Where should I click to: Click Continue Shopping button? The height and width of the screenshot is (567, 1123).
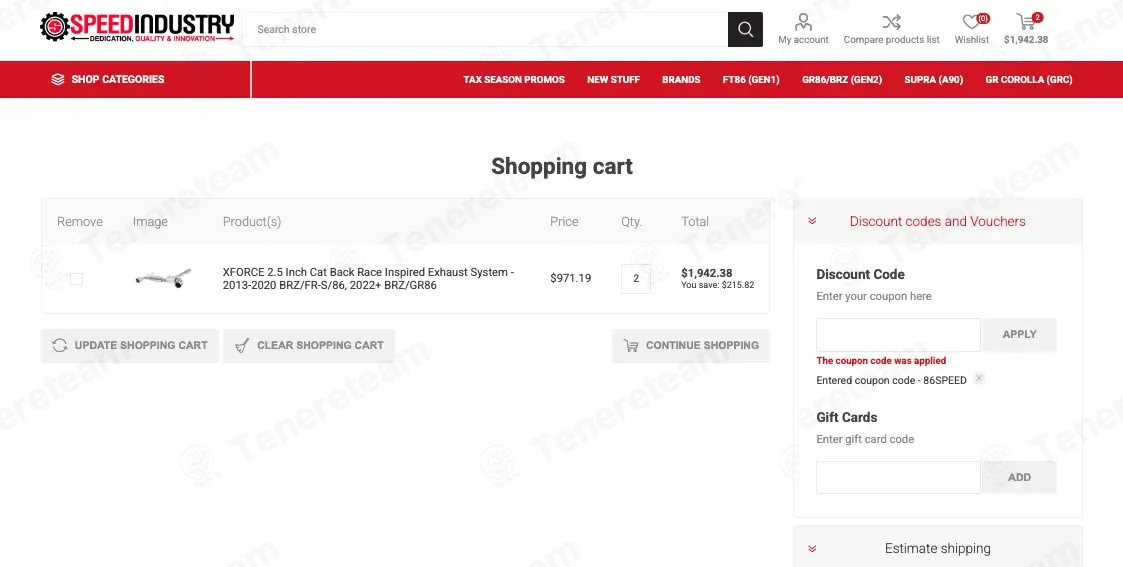[x=690, y=345]
